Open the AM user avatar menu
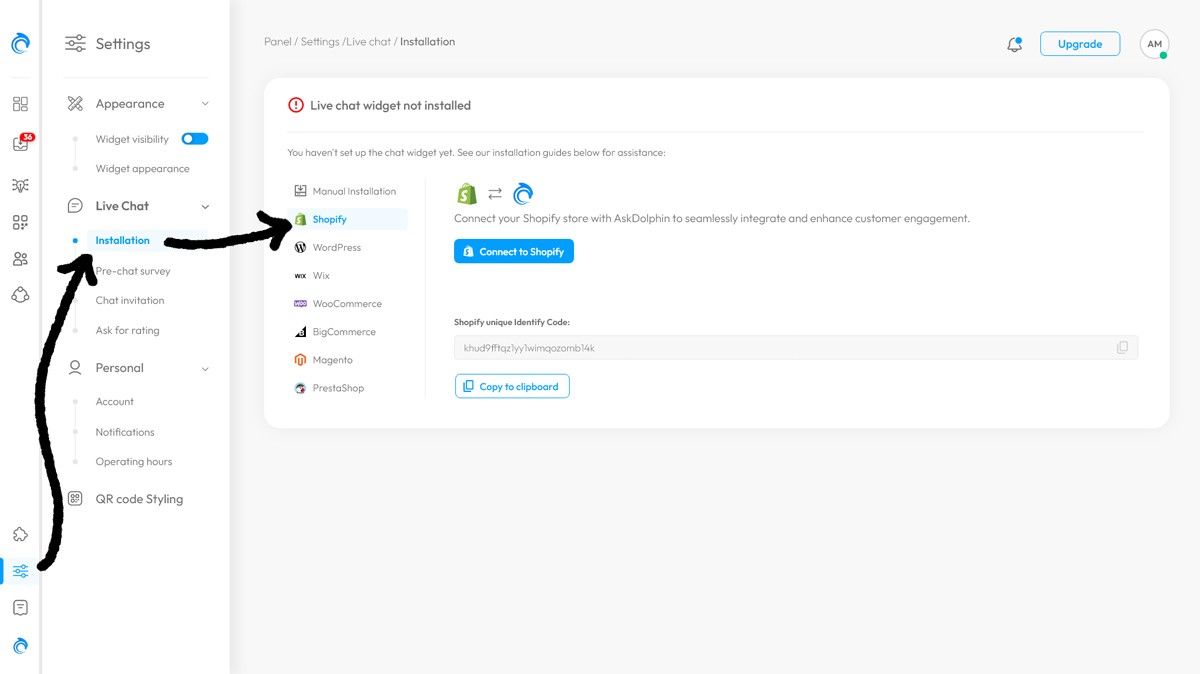This screenshot has width=1200, height=674. point(1154,44)
